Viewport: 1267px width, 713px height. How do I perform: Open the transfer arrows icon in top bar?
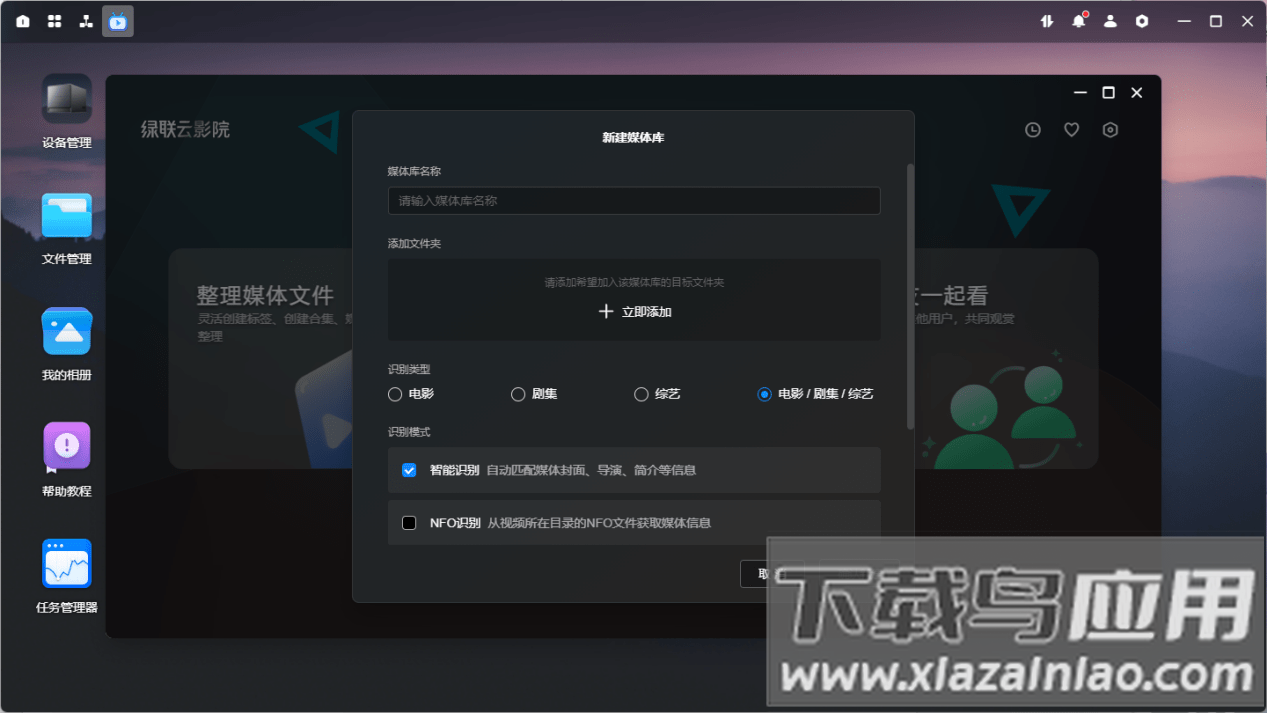tap(1047, 21)
